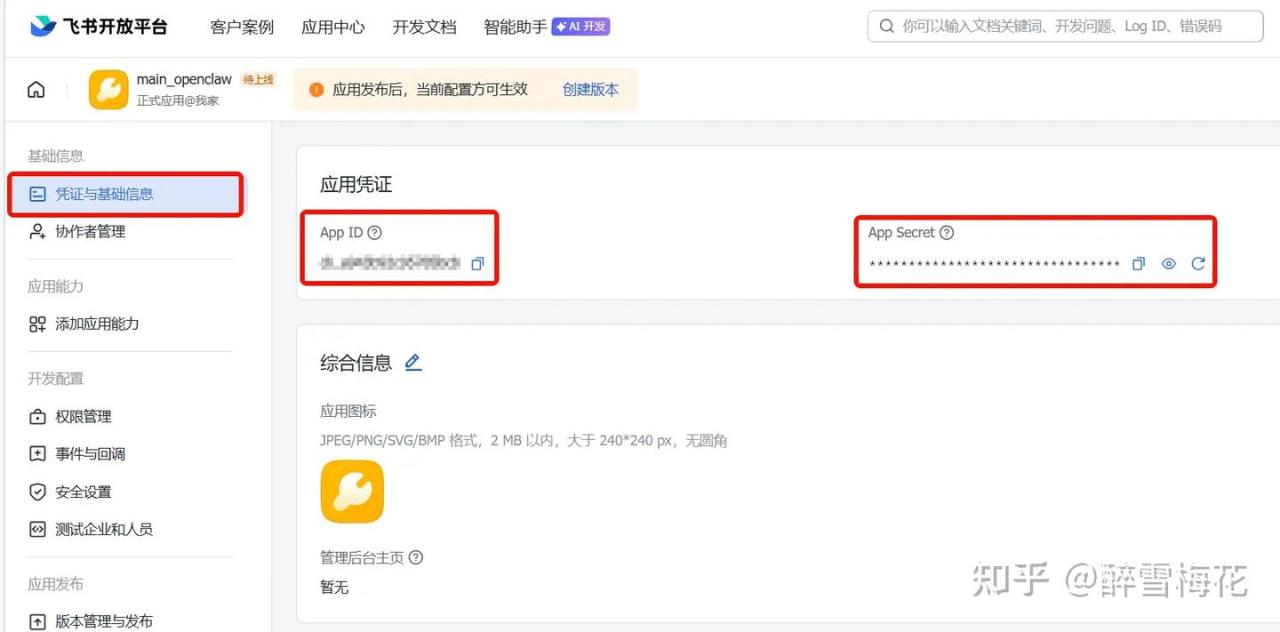Refresh the App Secret with reset icon
This screenshot has height=632, width=1280.
click(x=1198, y=264)
